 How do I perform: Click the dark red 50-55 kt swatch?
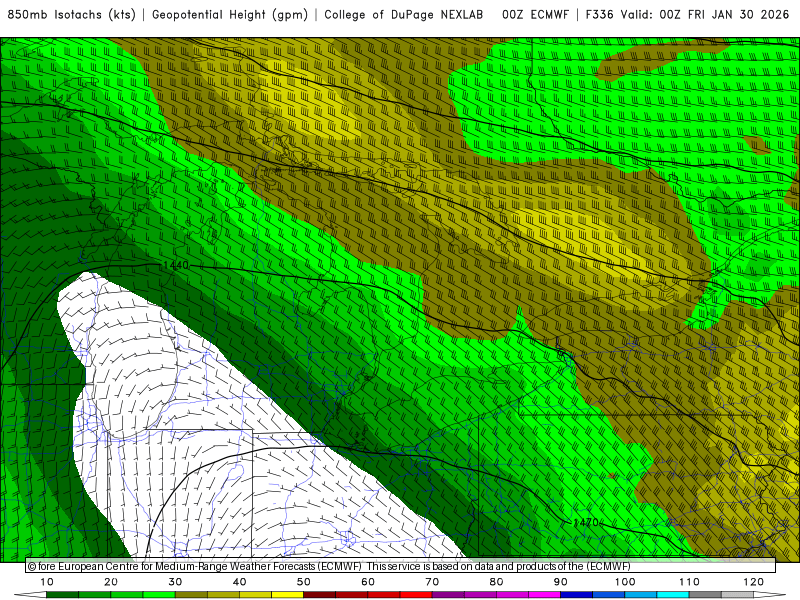(319, 595)
